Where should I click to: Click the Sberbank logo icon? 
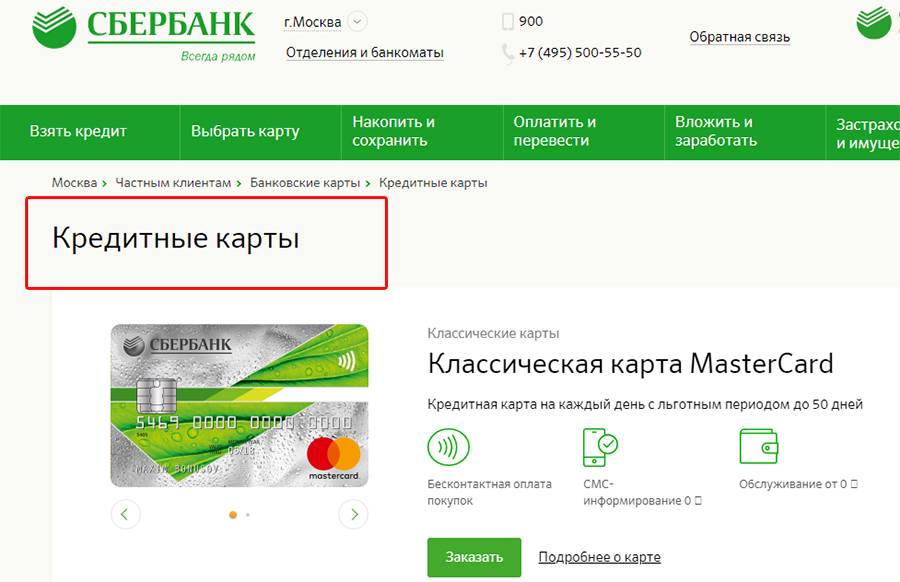54,27
